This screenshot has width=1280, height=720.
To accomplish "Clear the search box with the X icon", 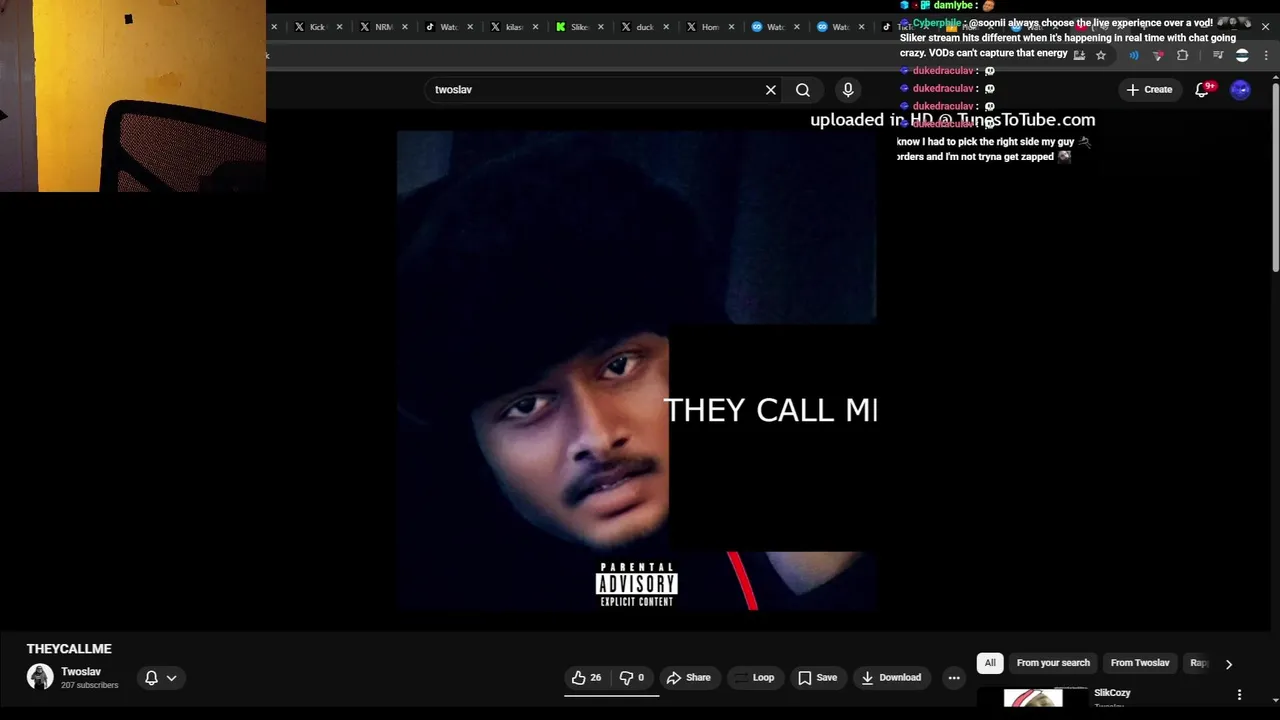I will 771,90.
